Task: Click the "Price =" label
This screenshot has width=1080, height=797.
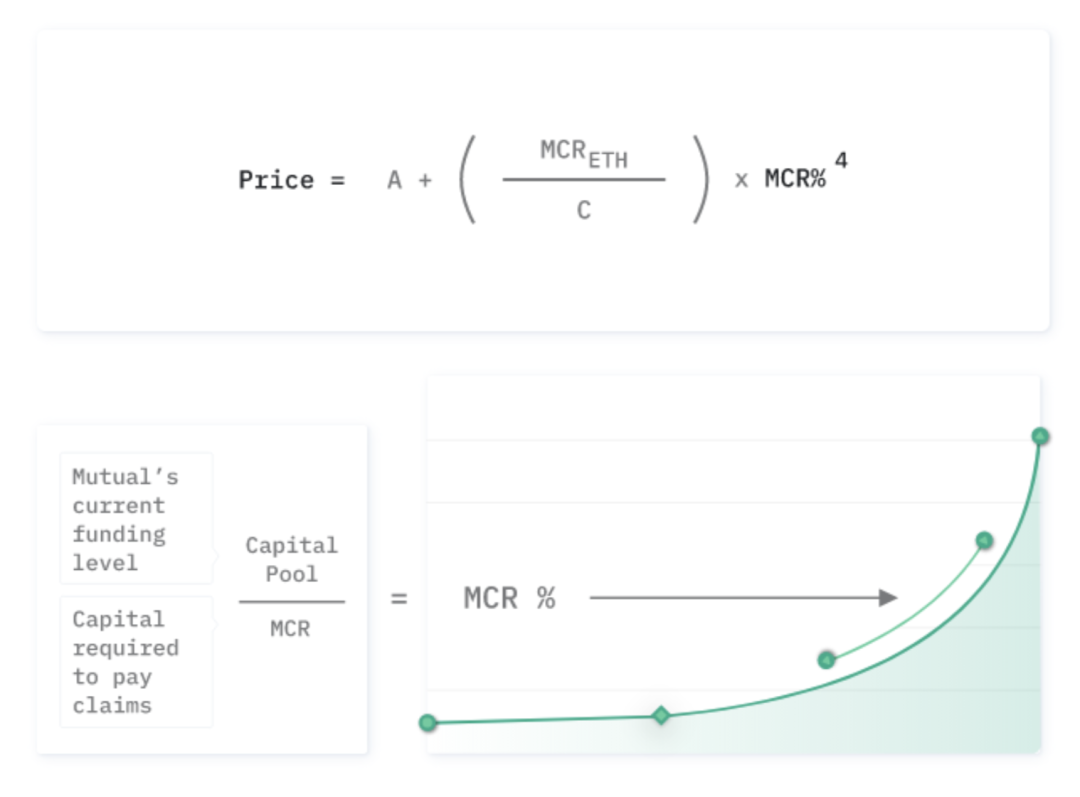Action: [291, 180]
